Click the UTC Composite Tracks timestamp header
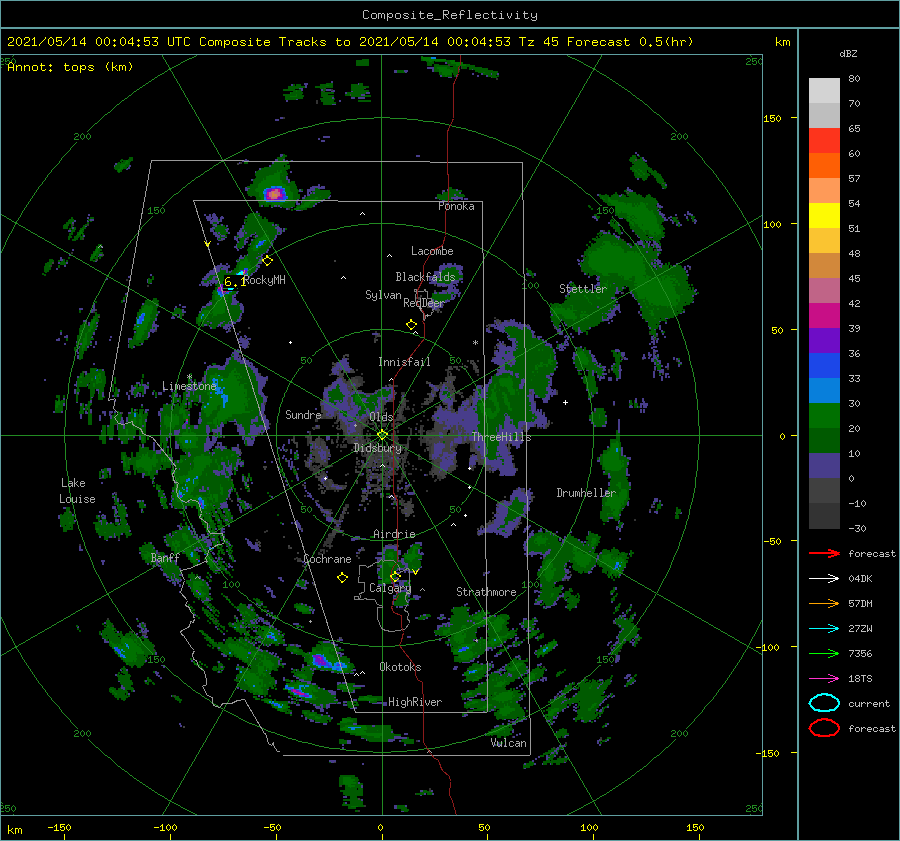This screenshot has width=900, height=841. pyautogui.click(x=350, y=42)
